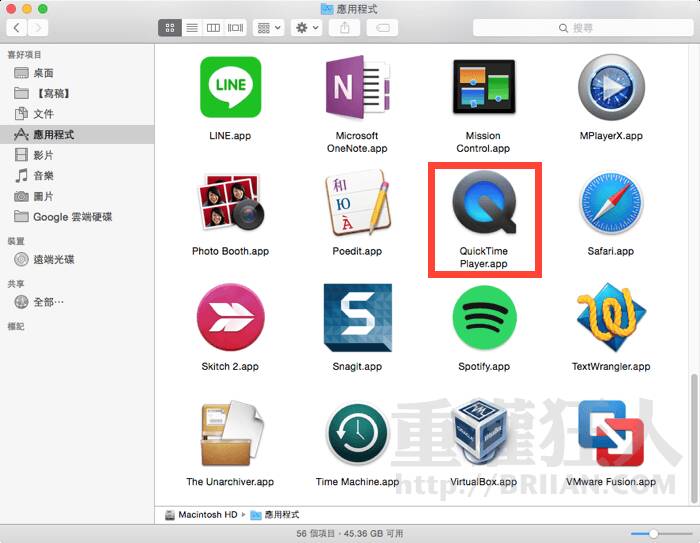This screenshot has height=543, width=700.
Task: Click the MPlayerX.app icon
Action: click(x=611, y=88)
